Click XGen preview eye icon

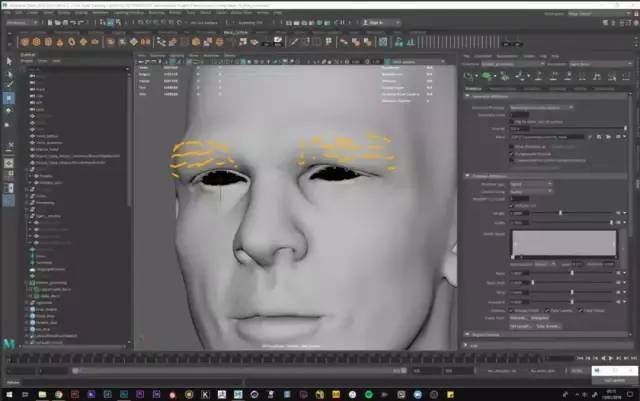coord(469,76)
